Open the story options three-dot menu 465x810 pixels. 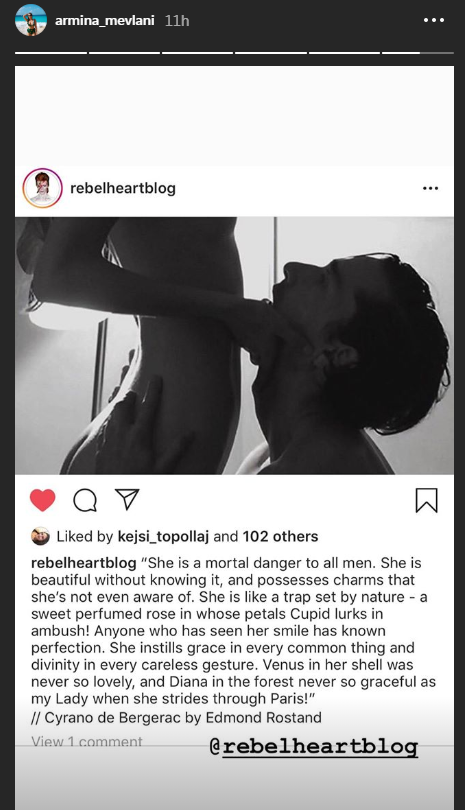[x=433, y=20]
